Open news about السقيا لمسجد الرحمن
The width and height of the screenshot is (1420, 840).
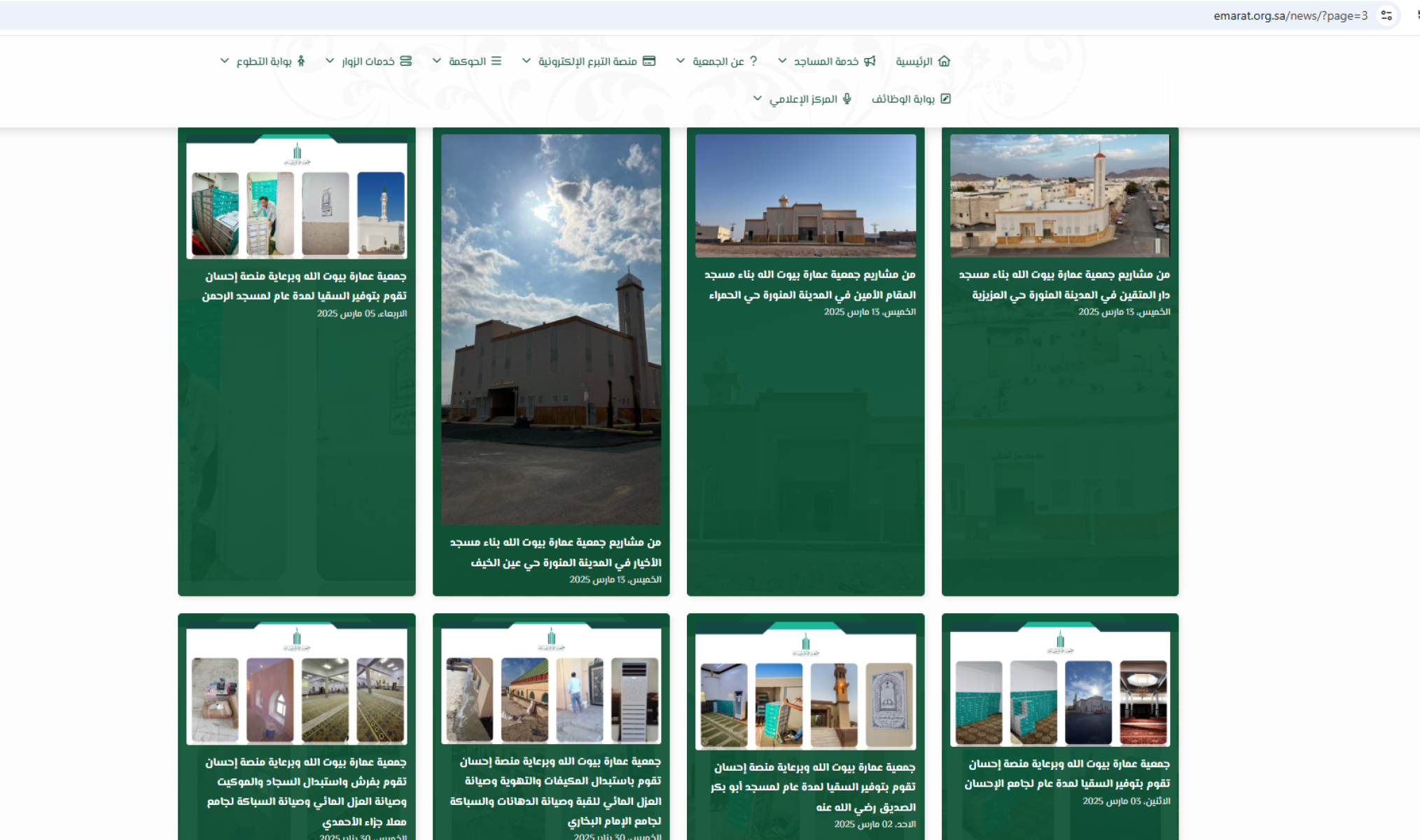[305, 286]
